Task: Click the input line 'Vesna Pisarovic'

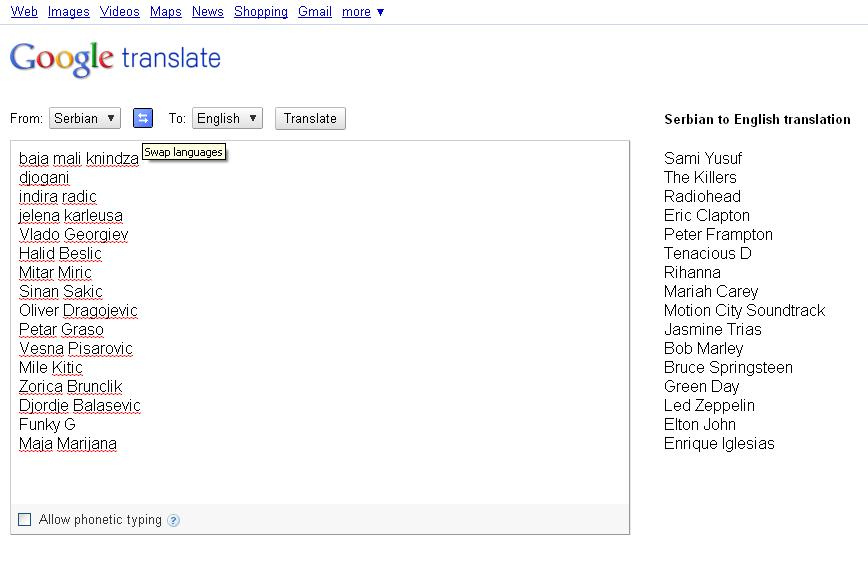Action: tap(76, 349)
